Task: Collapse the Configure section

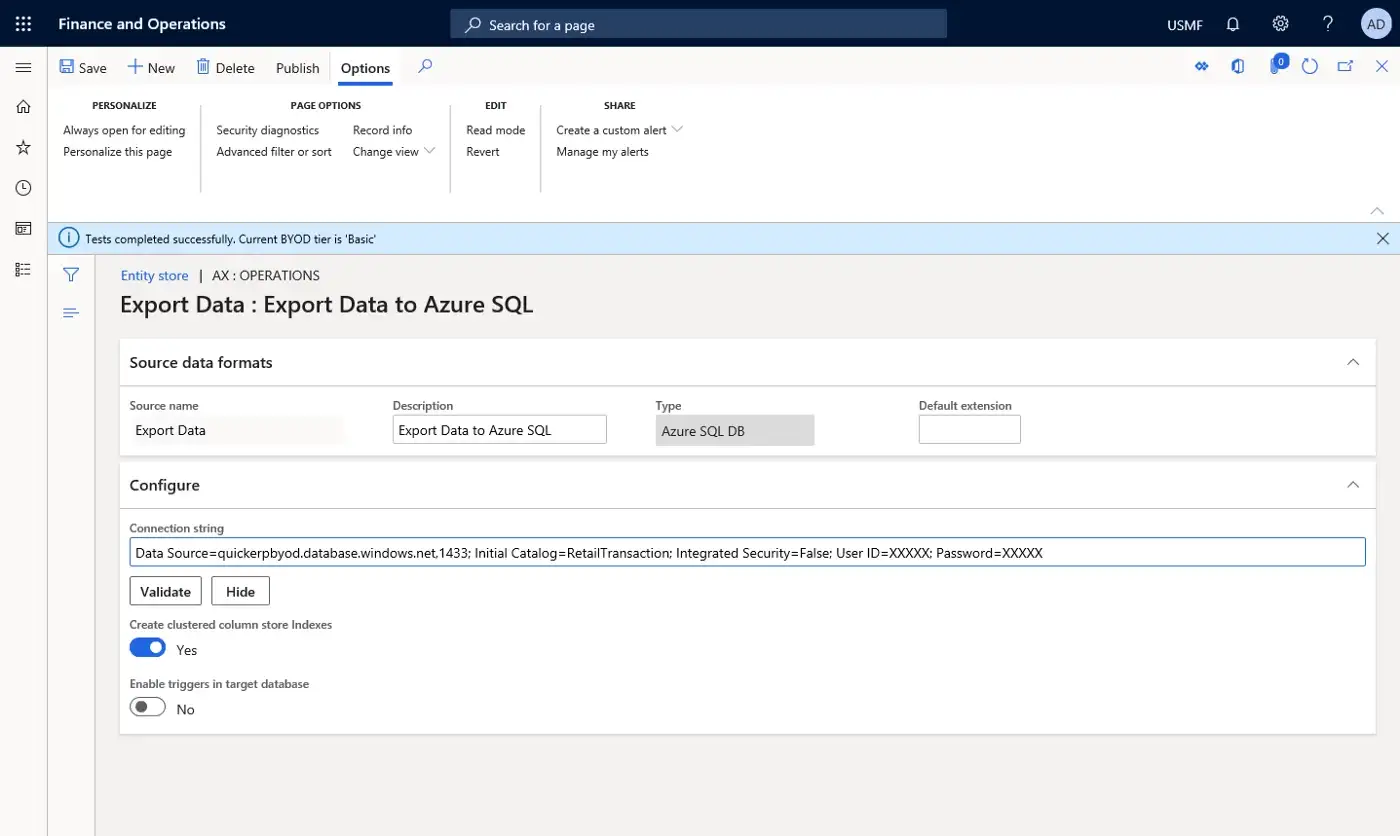Action: coord(1353,484)
